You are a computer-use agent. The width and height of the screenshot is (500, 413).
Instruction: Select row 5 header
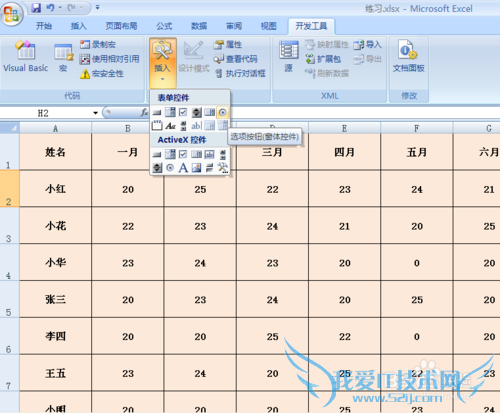(9, 299)
